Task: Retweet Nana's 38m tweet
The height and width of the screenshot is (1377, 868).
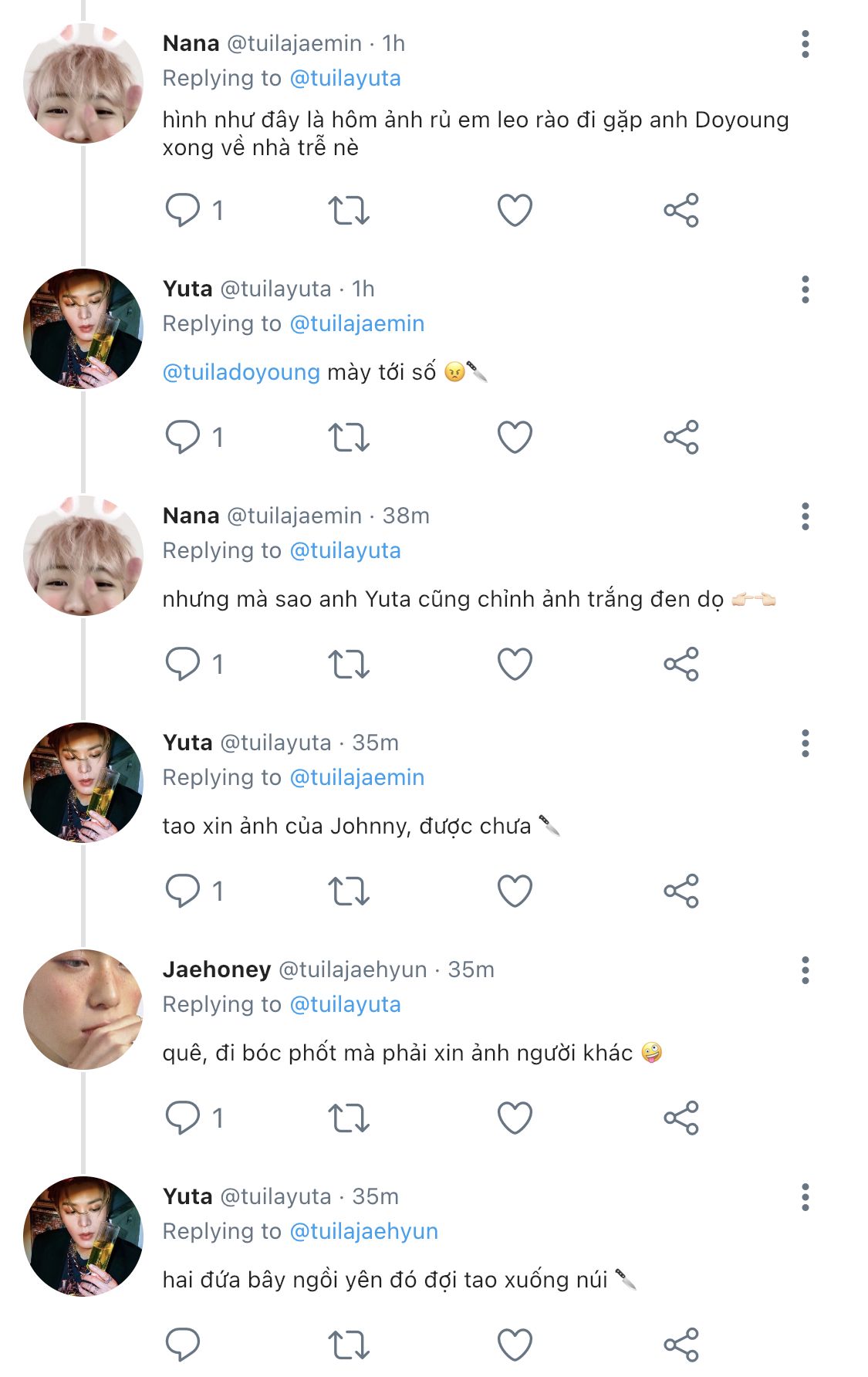Action: (349, 664)
